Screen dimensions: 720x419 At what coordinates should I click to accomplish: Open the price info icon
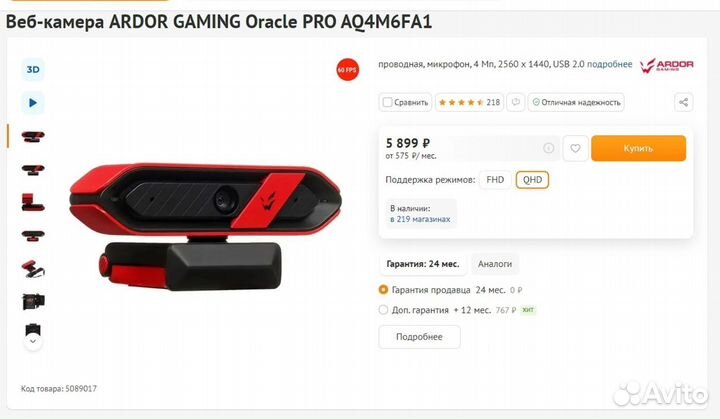548,148
